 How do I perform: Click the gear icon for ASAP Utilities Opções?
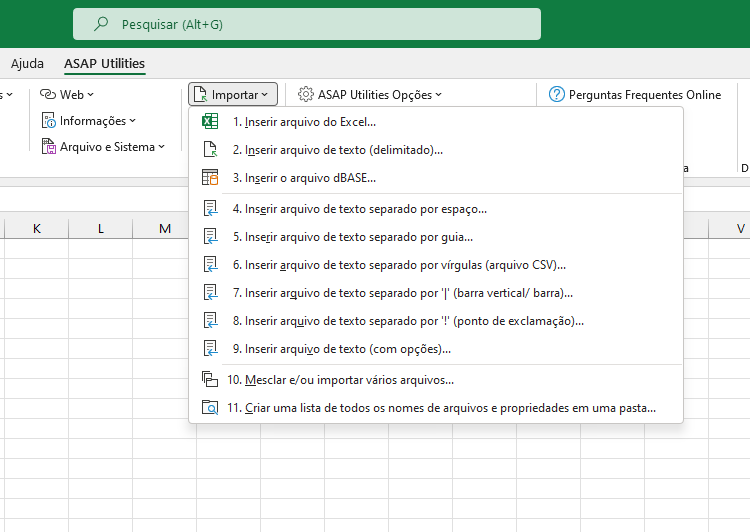(x=306, y=94)
